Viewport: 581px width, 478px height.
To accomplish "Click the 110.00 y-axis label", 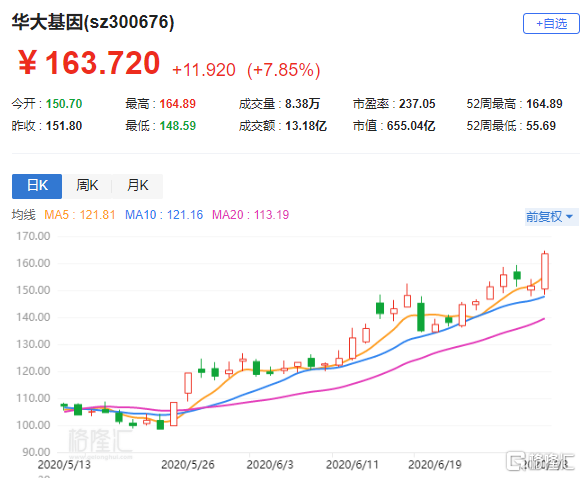I will pyautogui.click(x=33, y=398).
